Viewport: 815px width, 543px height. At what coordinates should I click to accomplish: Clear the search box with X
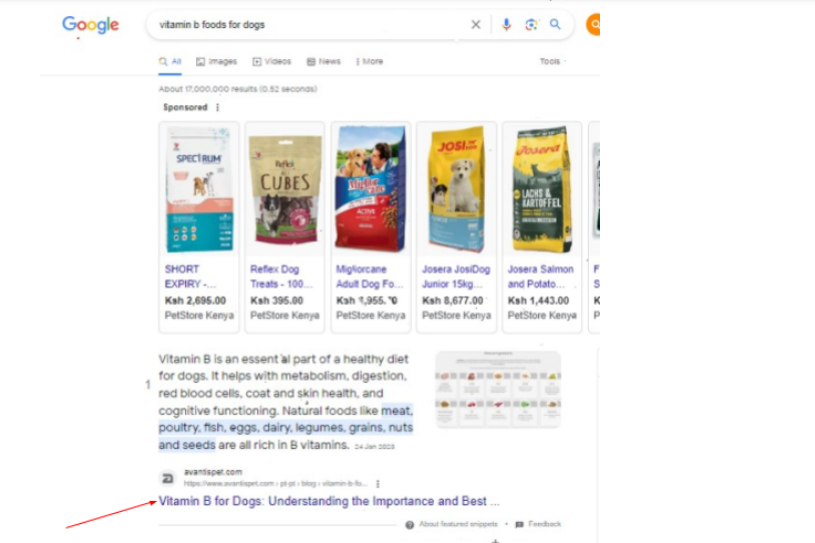tap(476, 24)
